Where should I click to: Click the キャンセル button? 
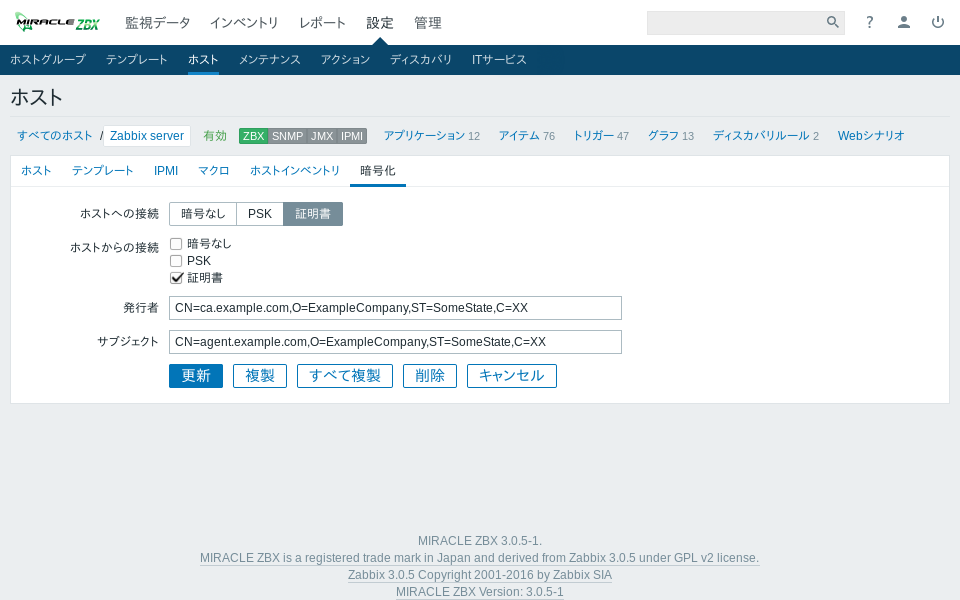pyautogui.click(x=511, y=376)
